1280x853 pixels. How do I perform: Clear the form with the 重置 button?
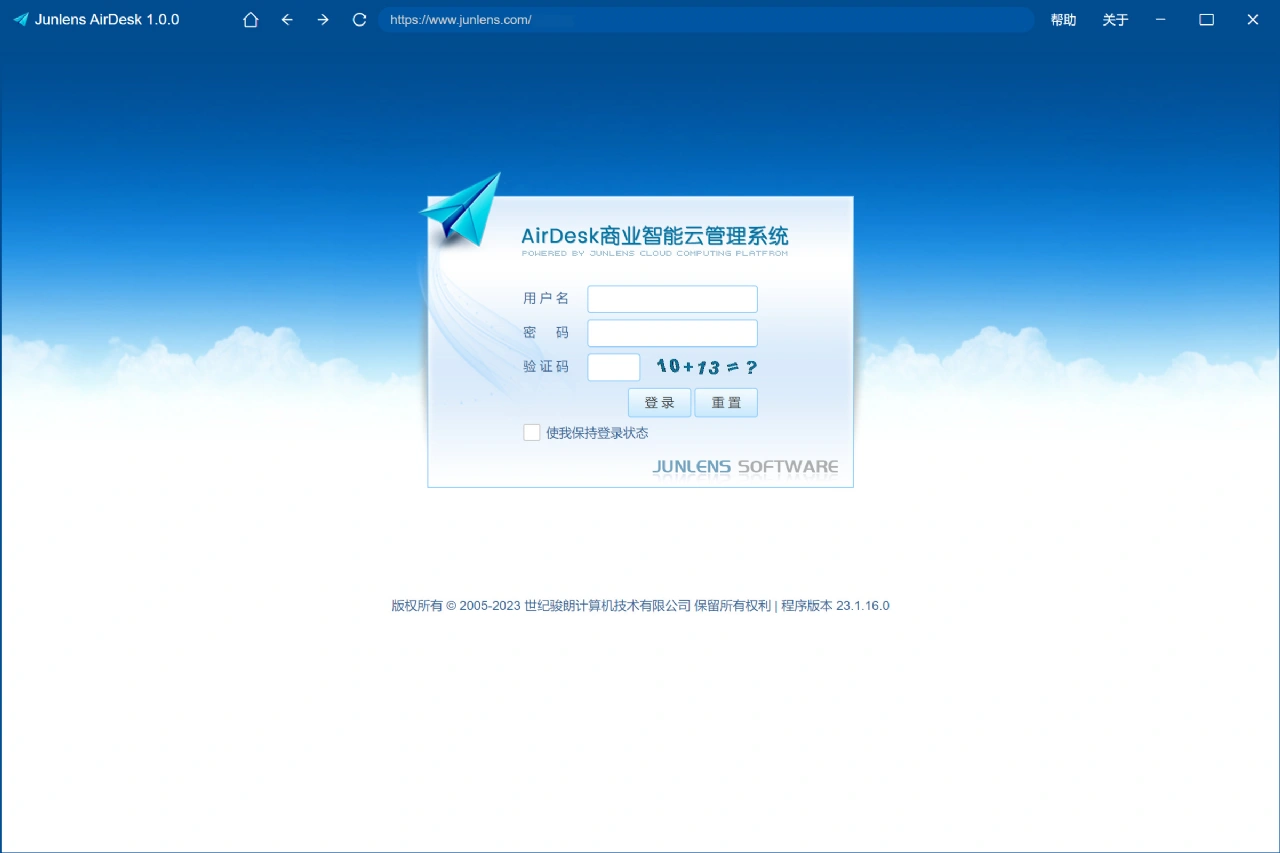(726, 403)
